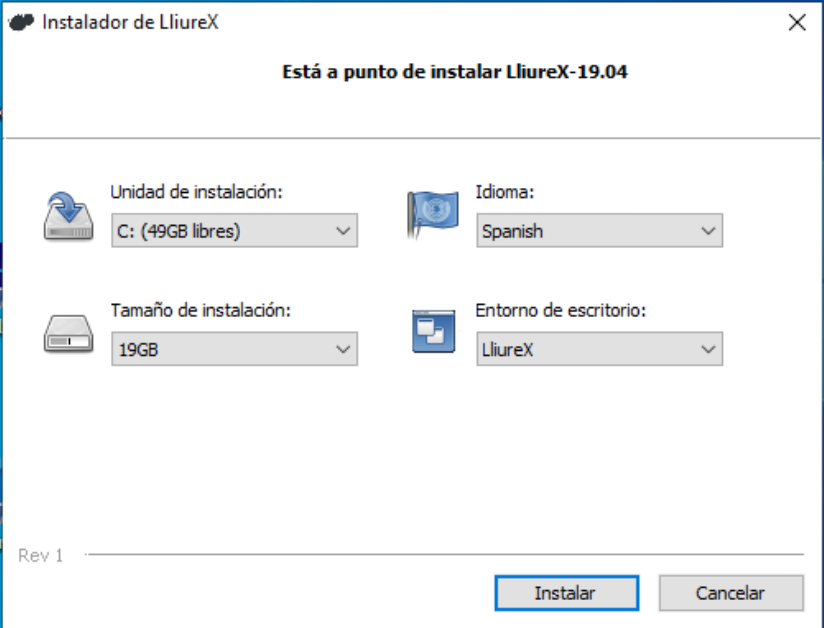Click the 'Rev 1' revision text
This screenshot has height=628, width=824.
[x=40, y=555]
